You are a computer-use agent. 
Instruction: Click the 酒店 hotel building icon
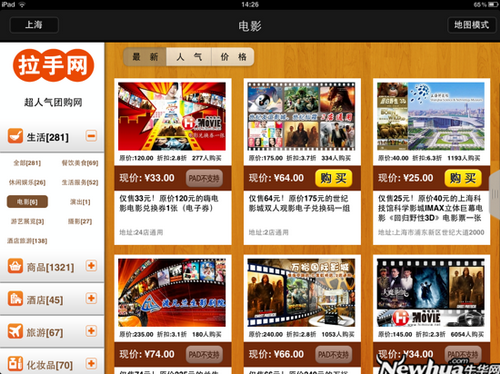point(15,299)
